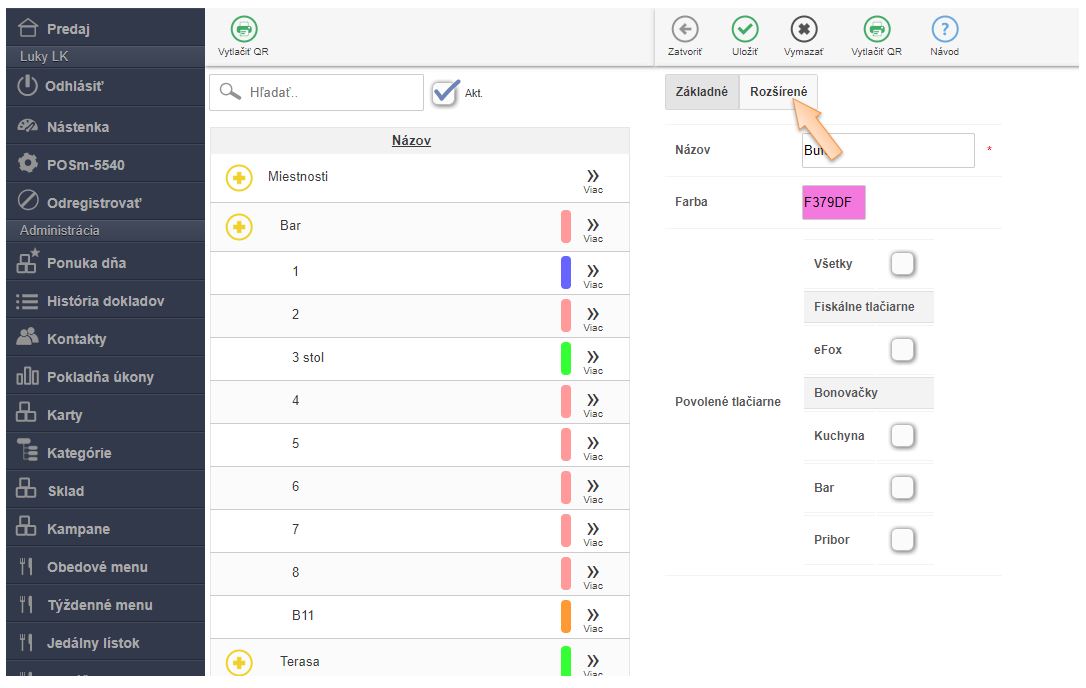This screenshot has height=688, width=1086.
Task: Expand the Miestnosti tree node
Action: (x=239, y=178)
